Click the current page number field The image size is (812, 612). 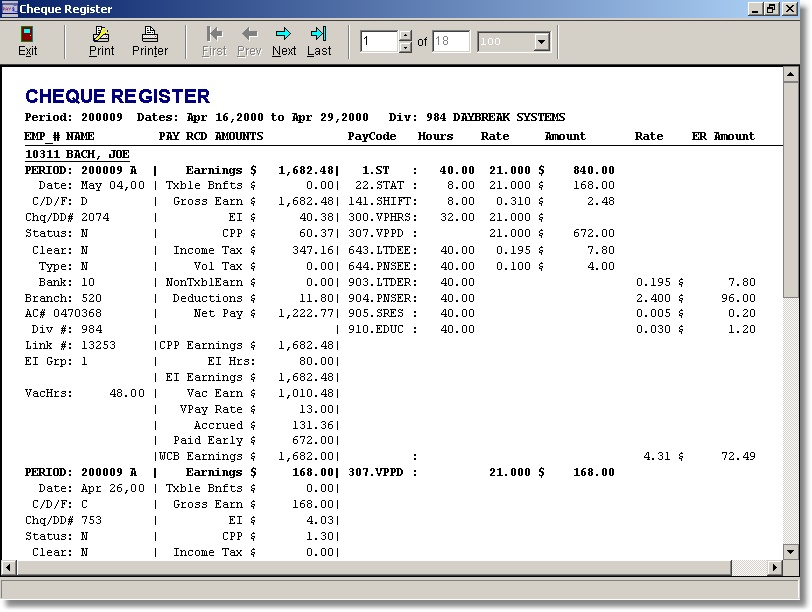[379, 42]
